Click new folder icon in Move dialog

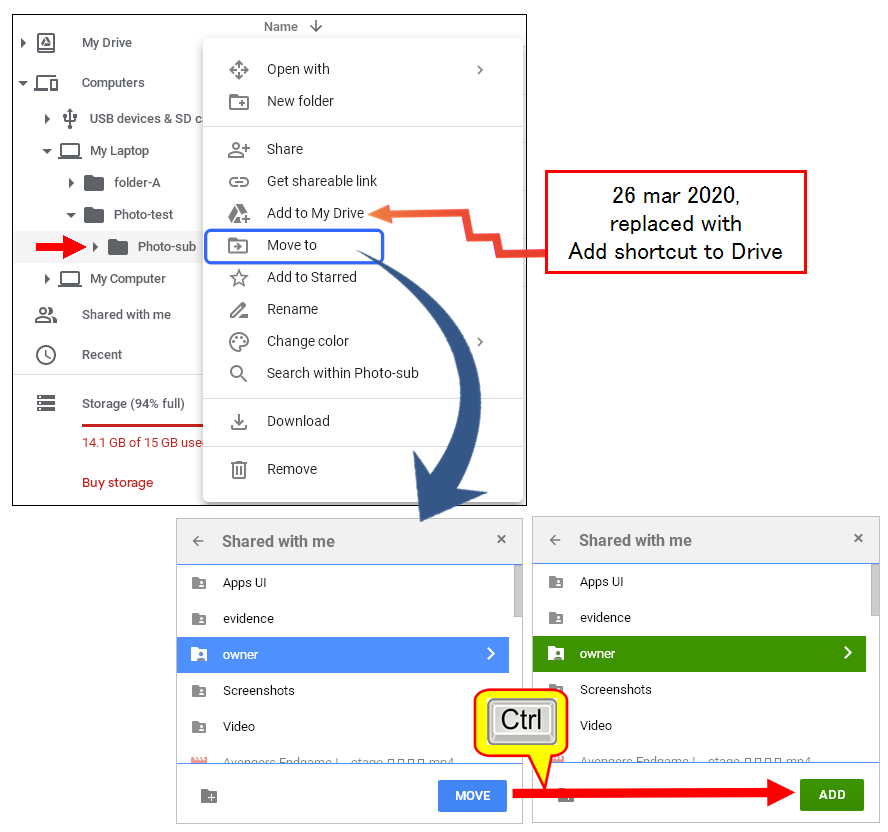tap(209, 796)
